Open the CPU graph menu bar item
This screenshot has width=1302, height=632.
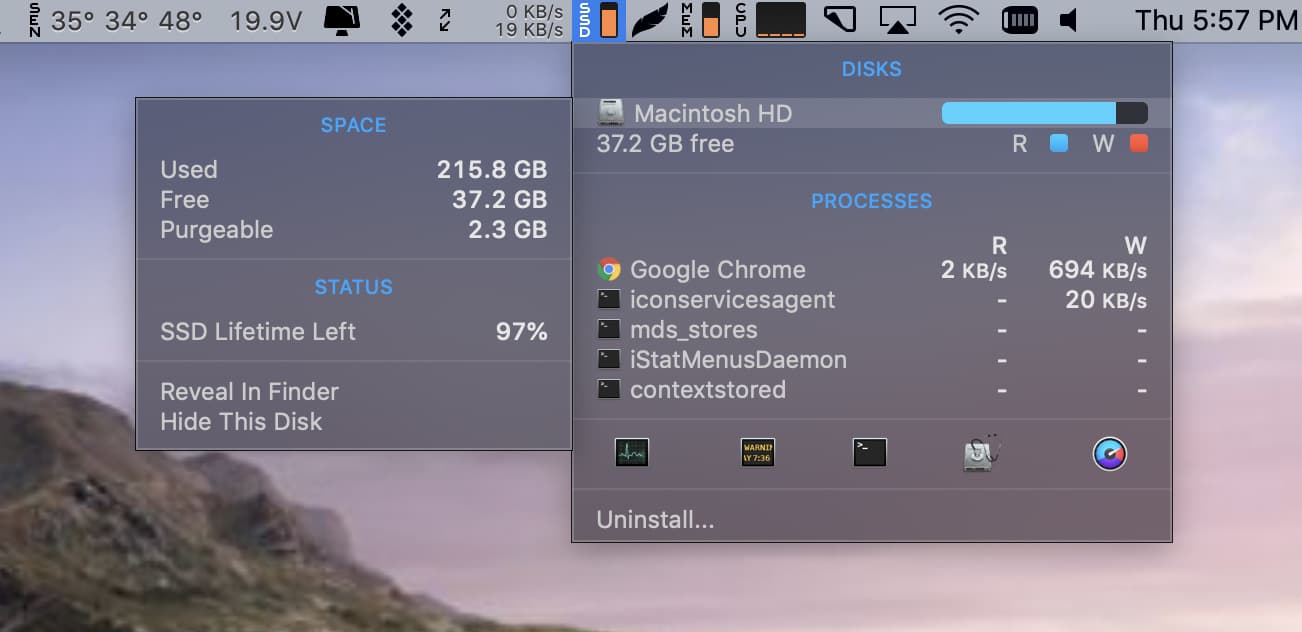(771, 20)
